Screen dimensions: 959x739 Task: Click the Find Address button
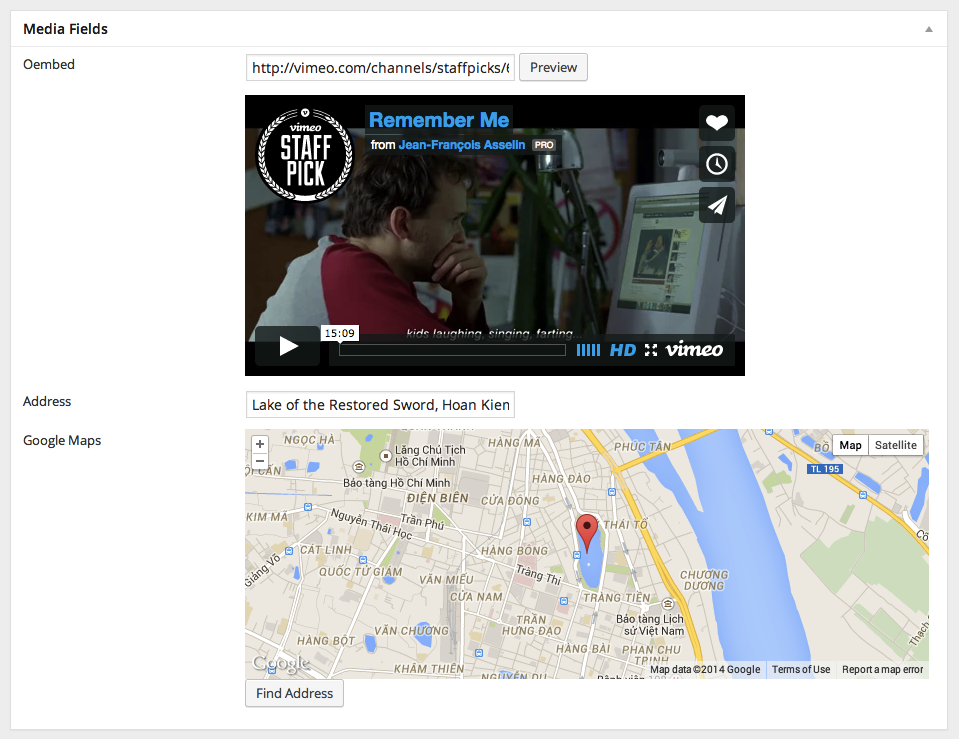pos(294,693)
